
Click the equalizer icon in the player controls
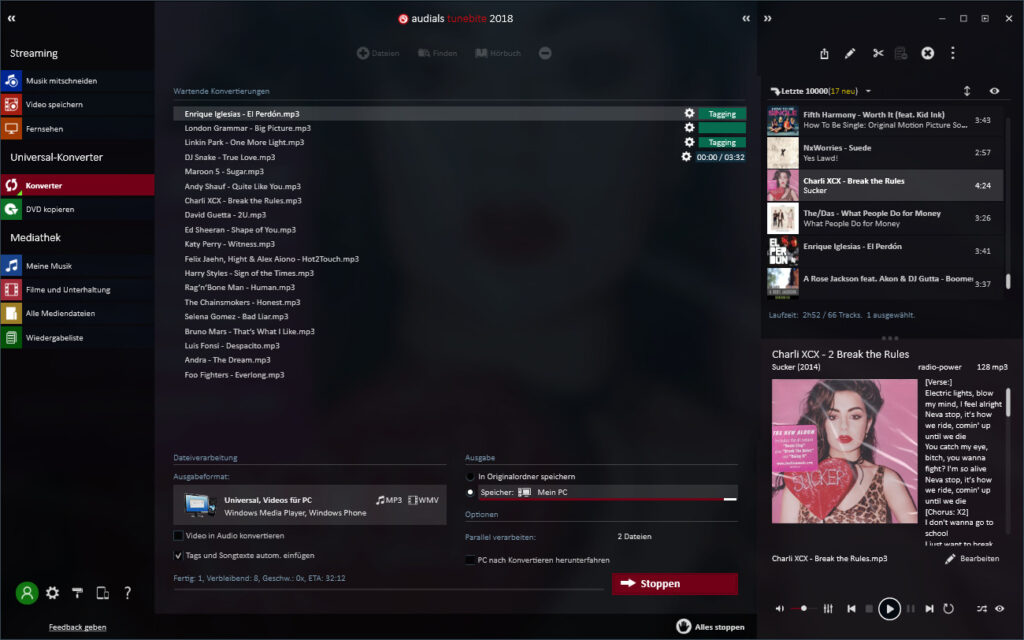click(827, 608)
